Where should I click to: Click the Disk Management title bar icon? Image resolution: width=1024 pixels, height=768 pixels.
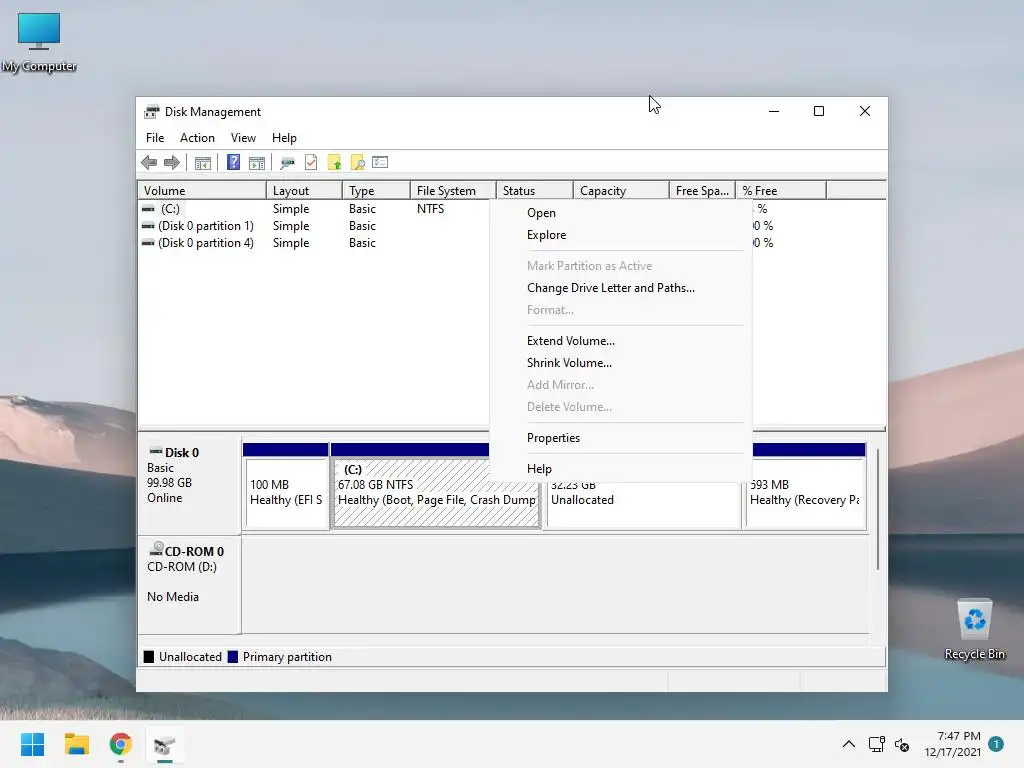pos(152,112)
